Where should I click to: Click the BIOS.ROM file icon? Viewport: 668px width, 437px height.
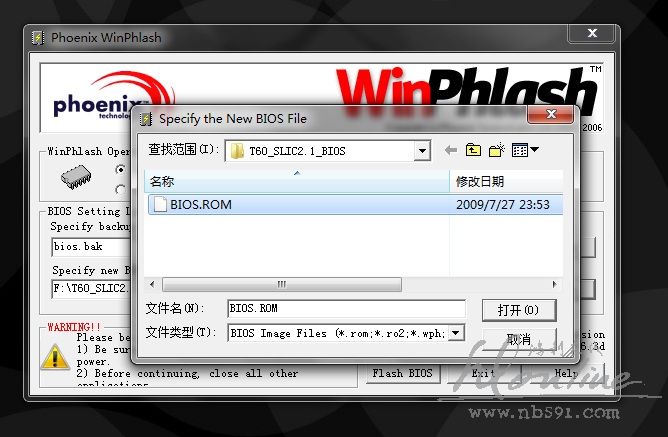(x=159, y=205)
